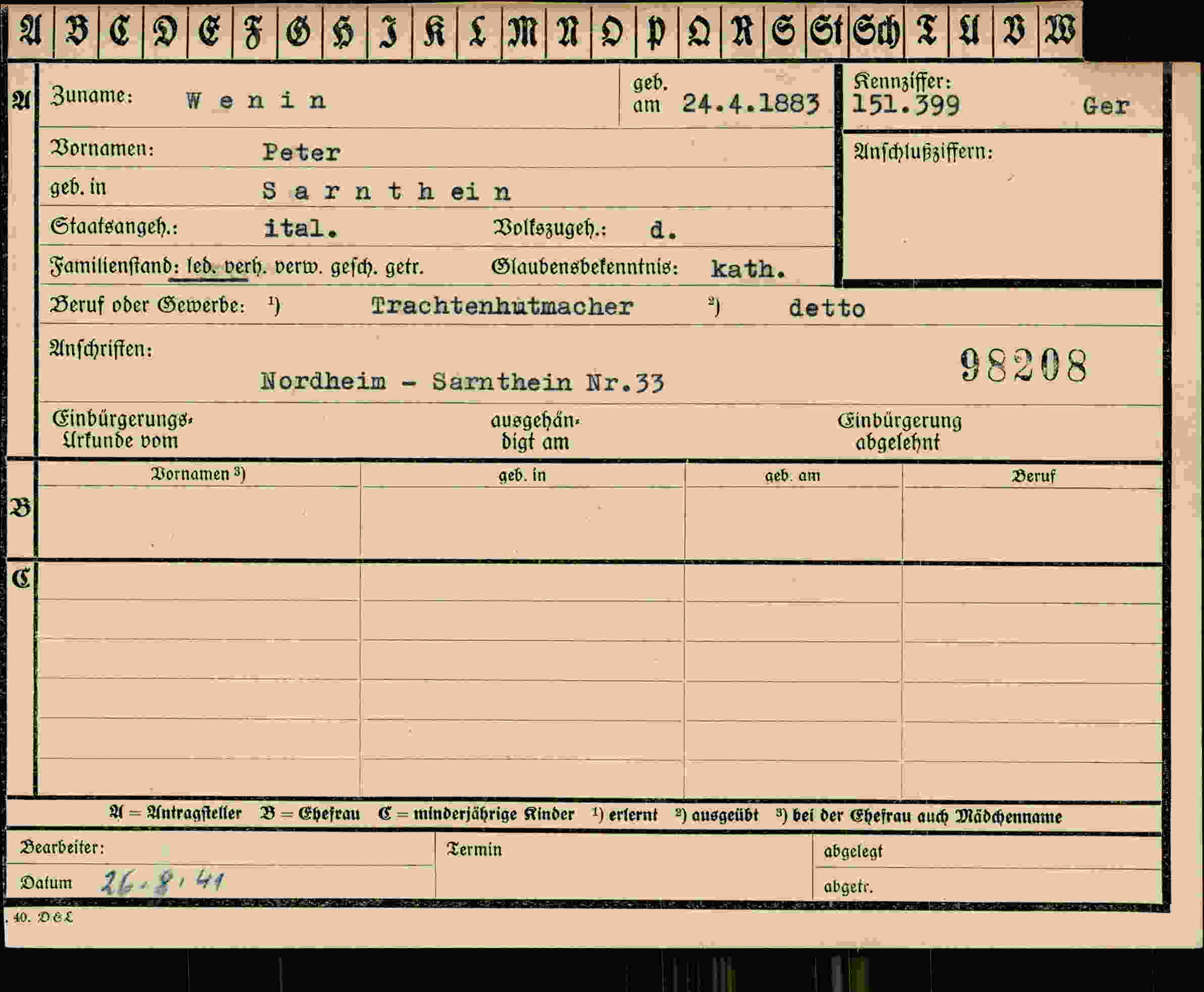Click the occupation 'Trachtenhutmacher'
Image resolution: width=1204 pixels, height=992 pixels.
[x=501, y=307]
